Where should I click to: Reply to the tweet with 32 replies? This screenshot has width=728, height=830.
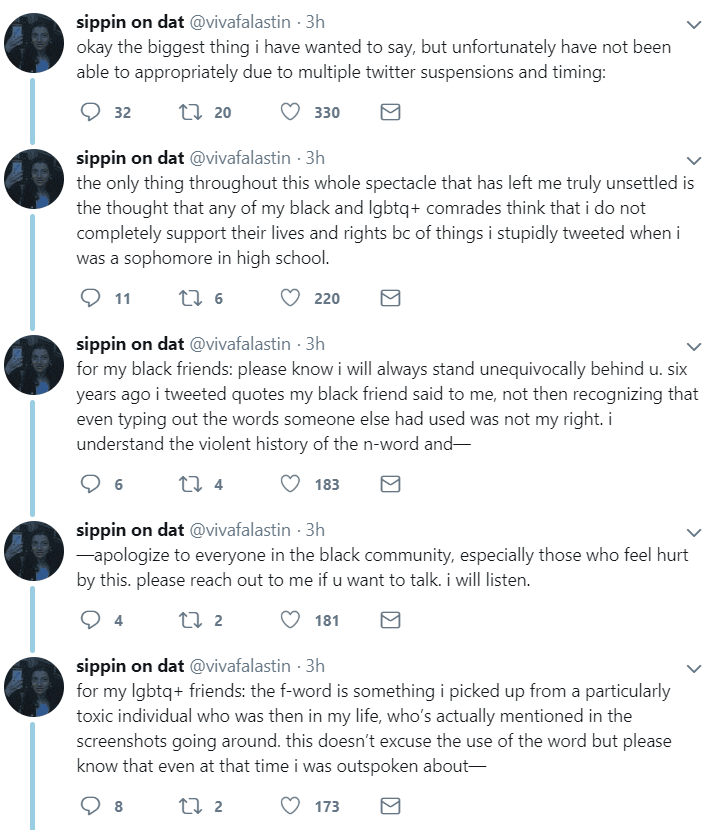(x=91, y=112)
